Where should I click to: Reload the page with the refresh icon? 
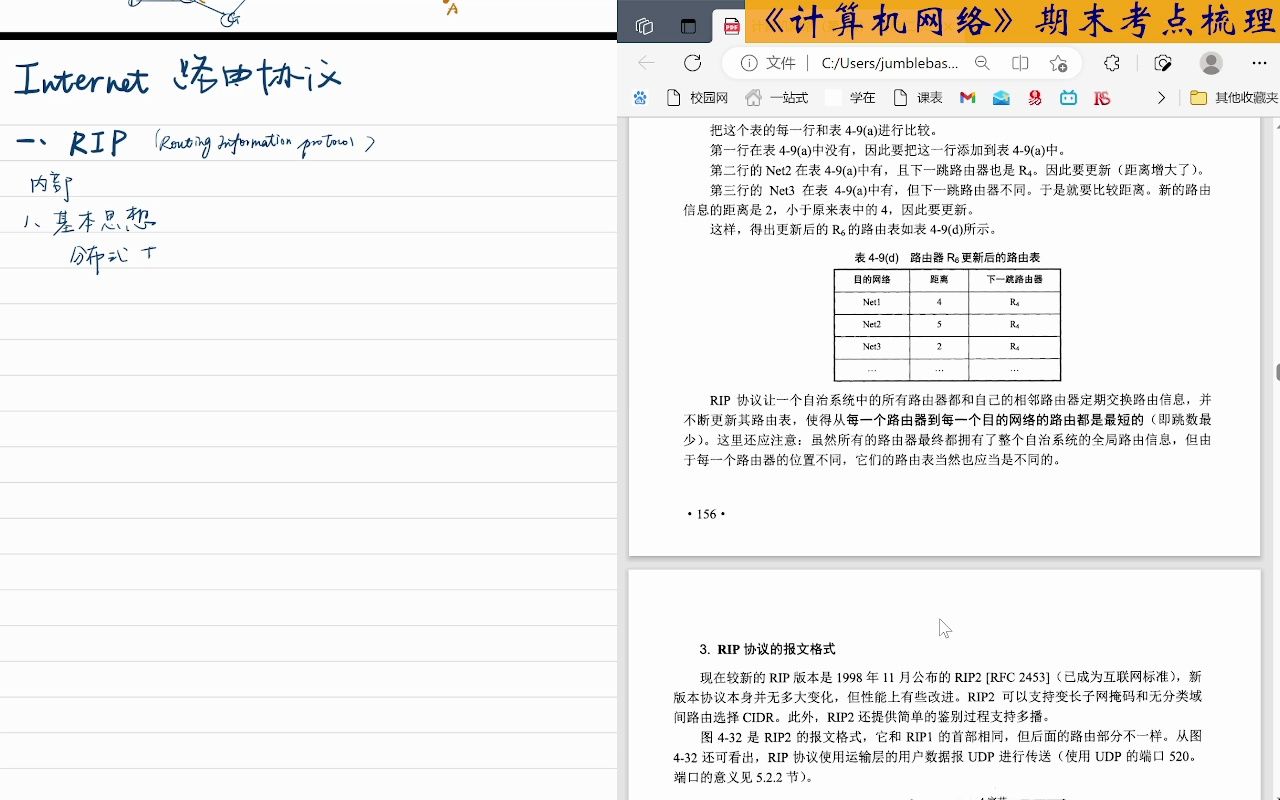[692, 63]
